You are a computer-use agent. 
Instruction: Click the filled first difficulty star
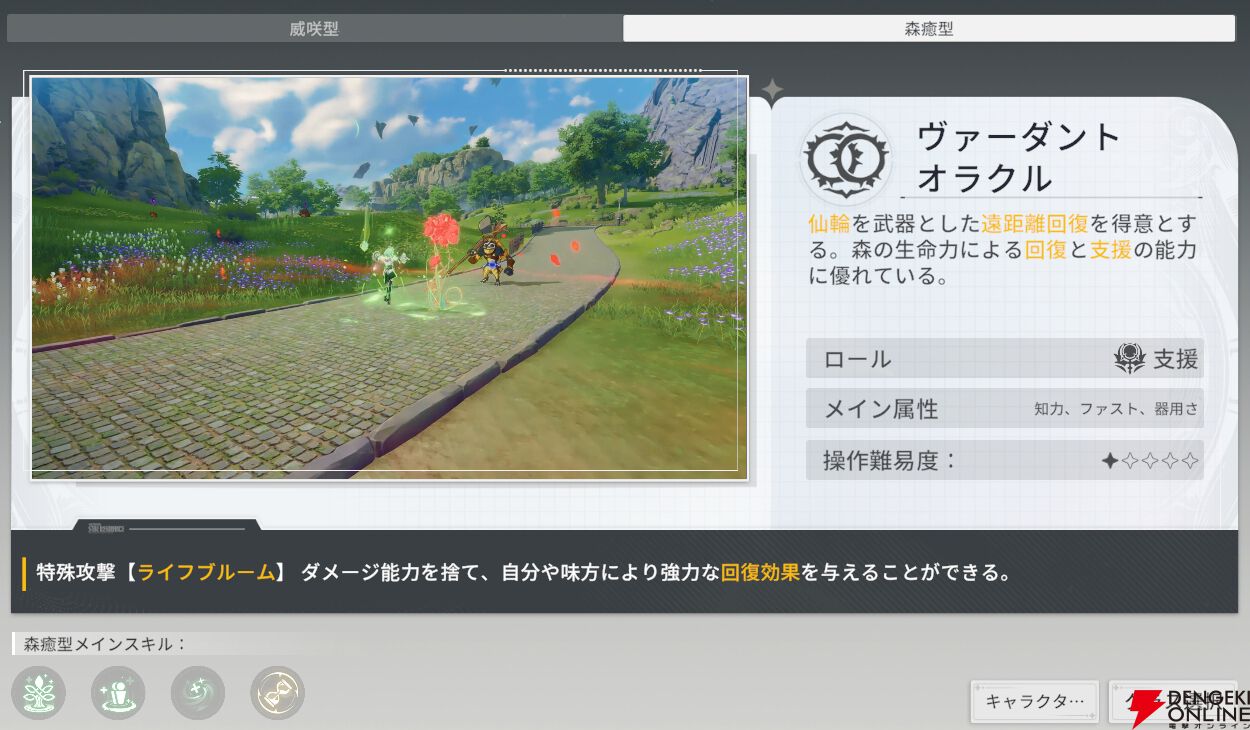[x=1109, y=461]
